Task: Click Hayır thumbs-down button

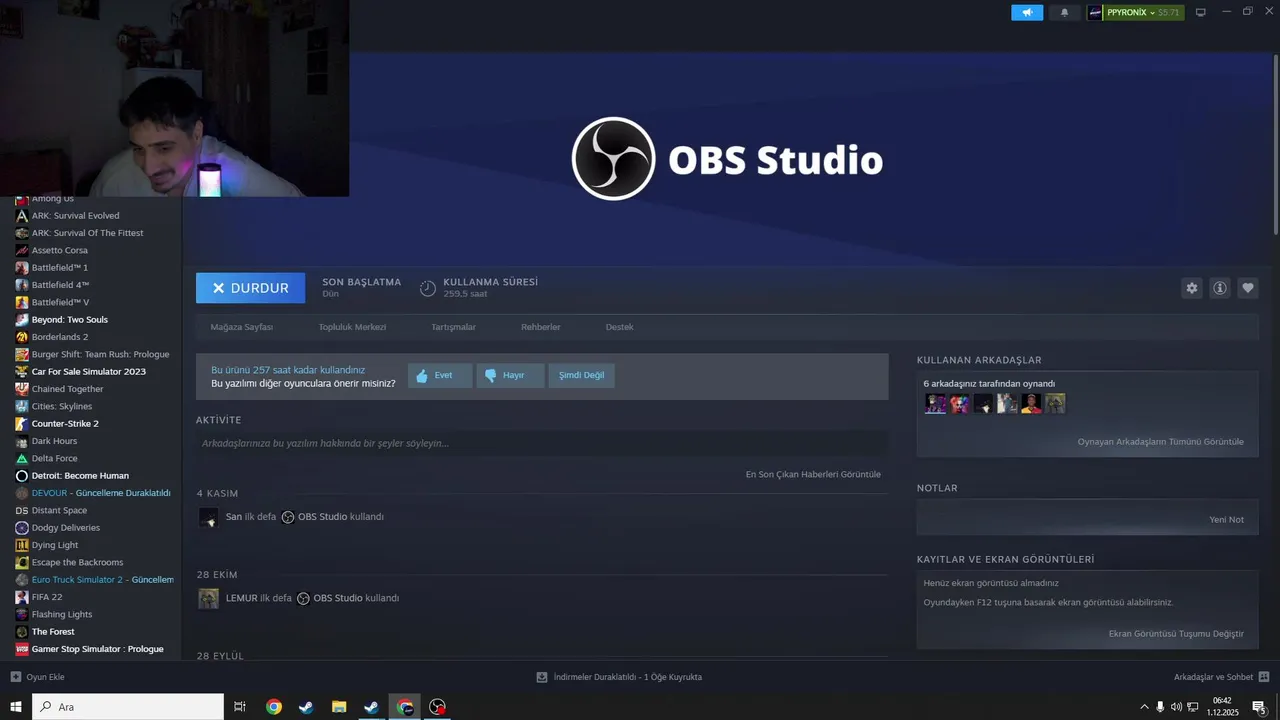Action: click(510, 376)
